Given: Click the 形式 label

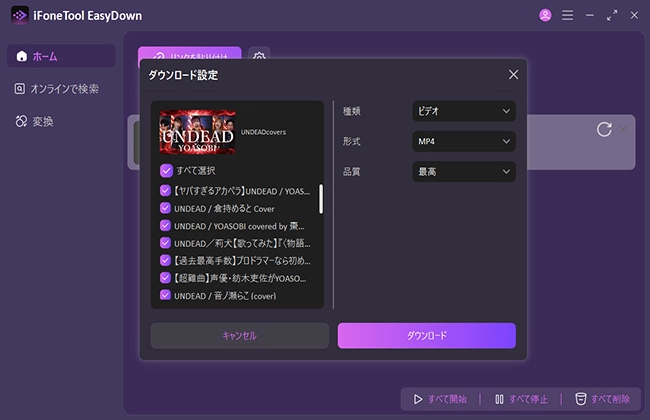Looking at the screenshot, I should pyautogui.click(x=352, y=141).
